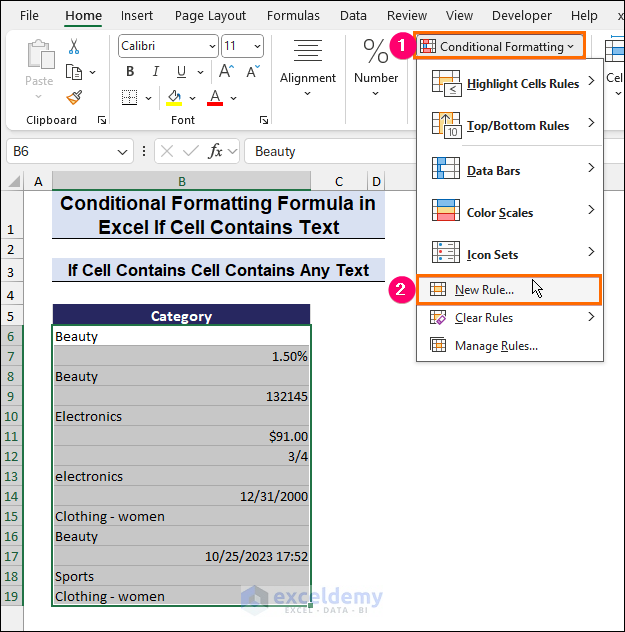Viewport: 625px width, 632px height.
Task: Open Clipboard dialog launcher
Action: (x=102, y=120)
